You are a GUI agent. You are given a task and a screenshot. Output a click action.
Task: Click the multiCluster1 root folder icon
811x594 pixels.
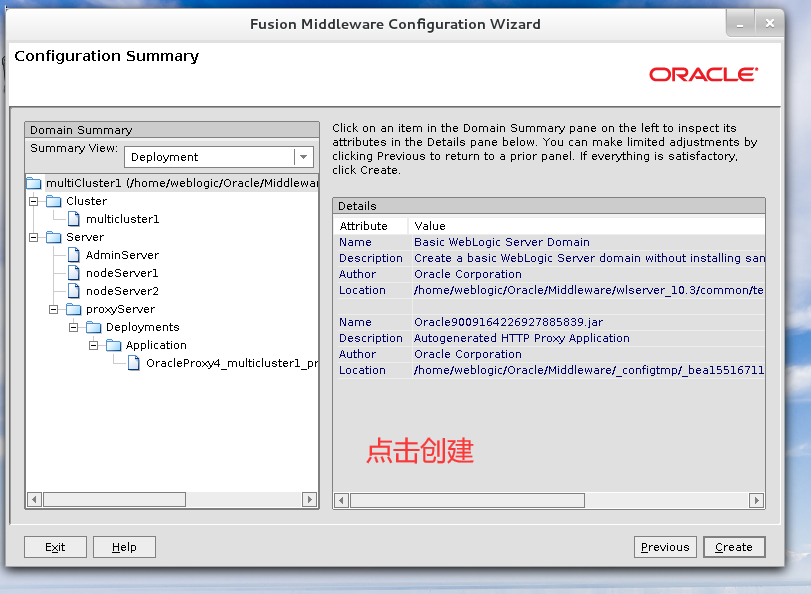34,183
